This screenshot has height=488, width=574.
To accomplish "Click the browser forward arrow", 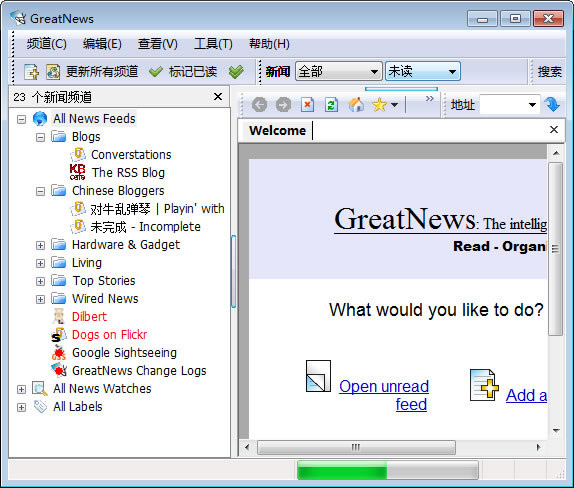I will [x=283, y=105].
